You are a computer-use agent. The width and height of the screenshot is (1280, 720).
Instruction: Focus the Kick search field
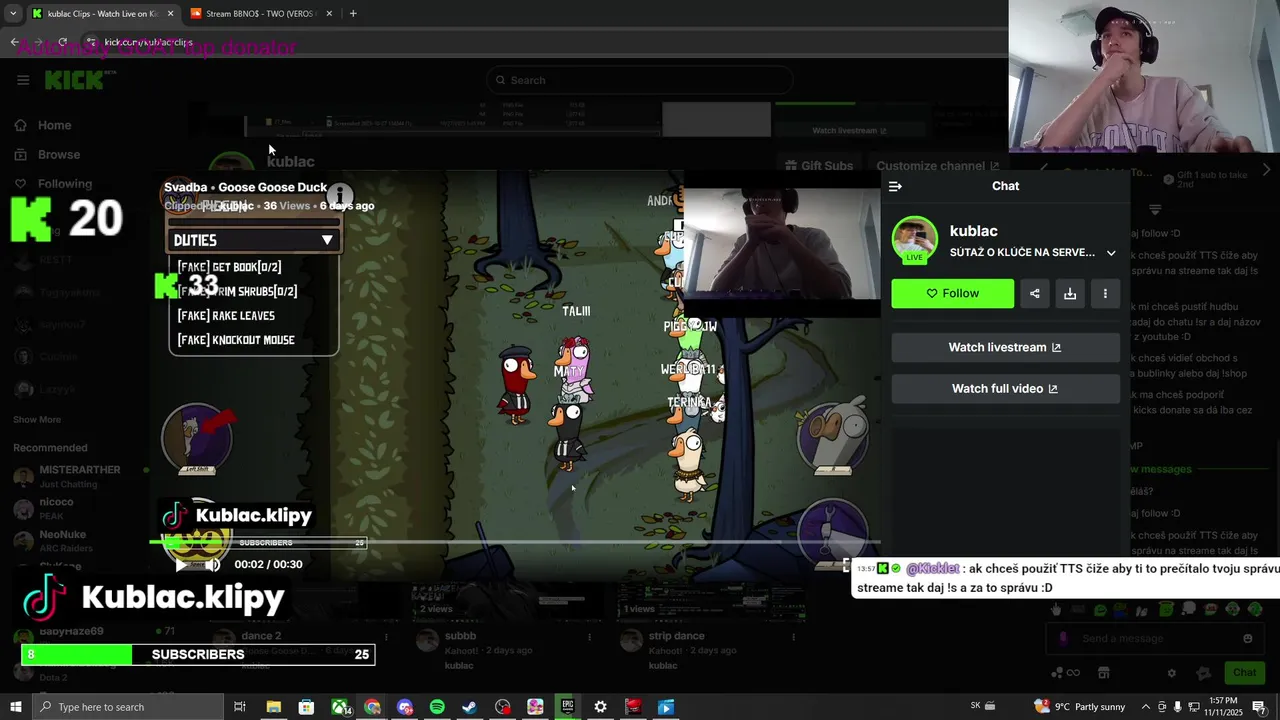point(640,80)
